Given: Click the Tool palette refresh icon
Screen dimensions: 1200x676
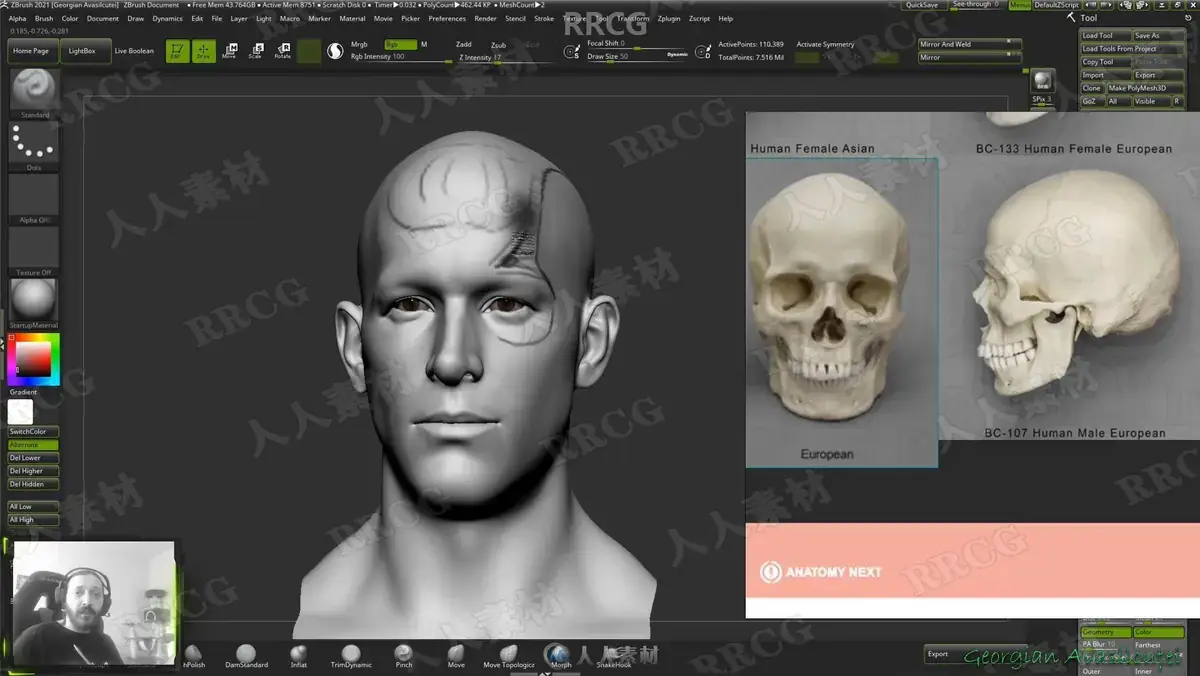Looking at the screenshot, I should tap(1187, 18).
